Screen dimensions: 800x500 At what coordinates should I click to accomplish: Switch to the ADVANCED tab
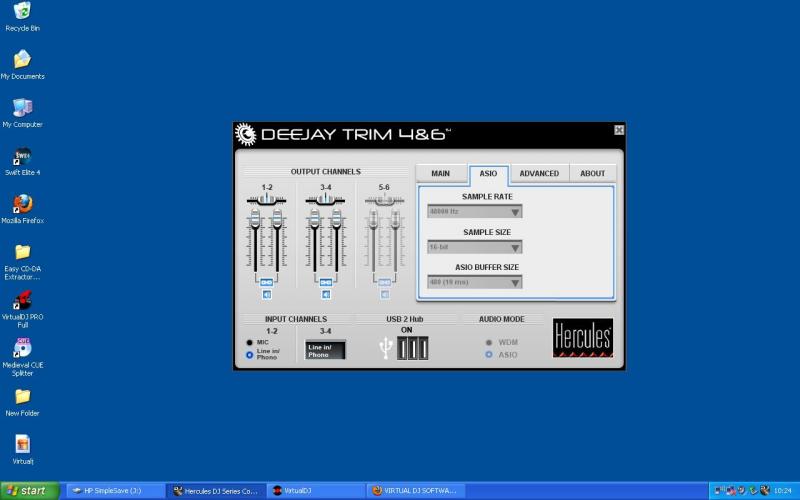coord(539,173)
